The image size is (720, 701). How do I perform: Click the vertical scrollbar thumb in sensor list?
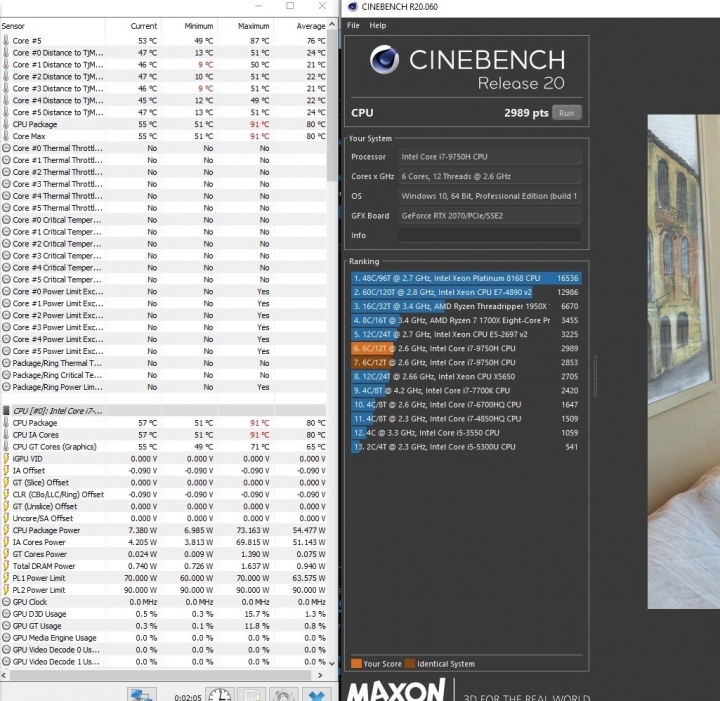(x=332, y=106)
